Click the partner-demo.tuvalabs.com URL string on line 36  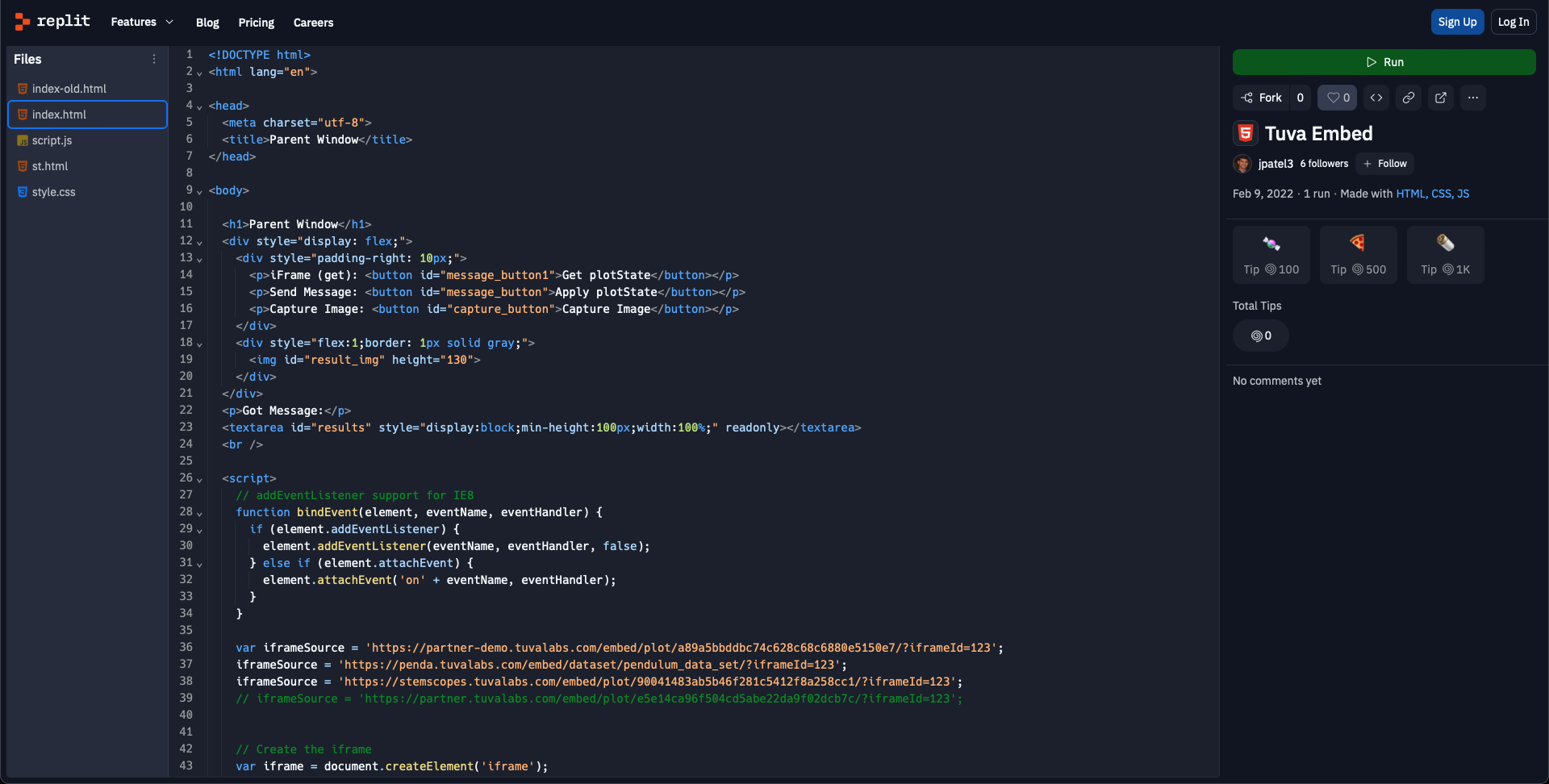point(682,648)
